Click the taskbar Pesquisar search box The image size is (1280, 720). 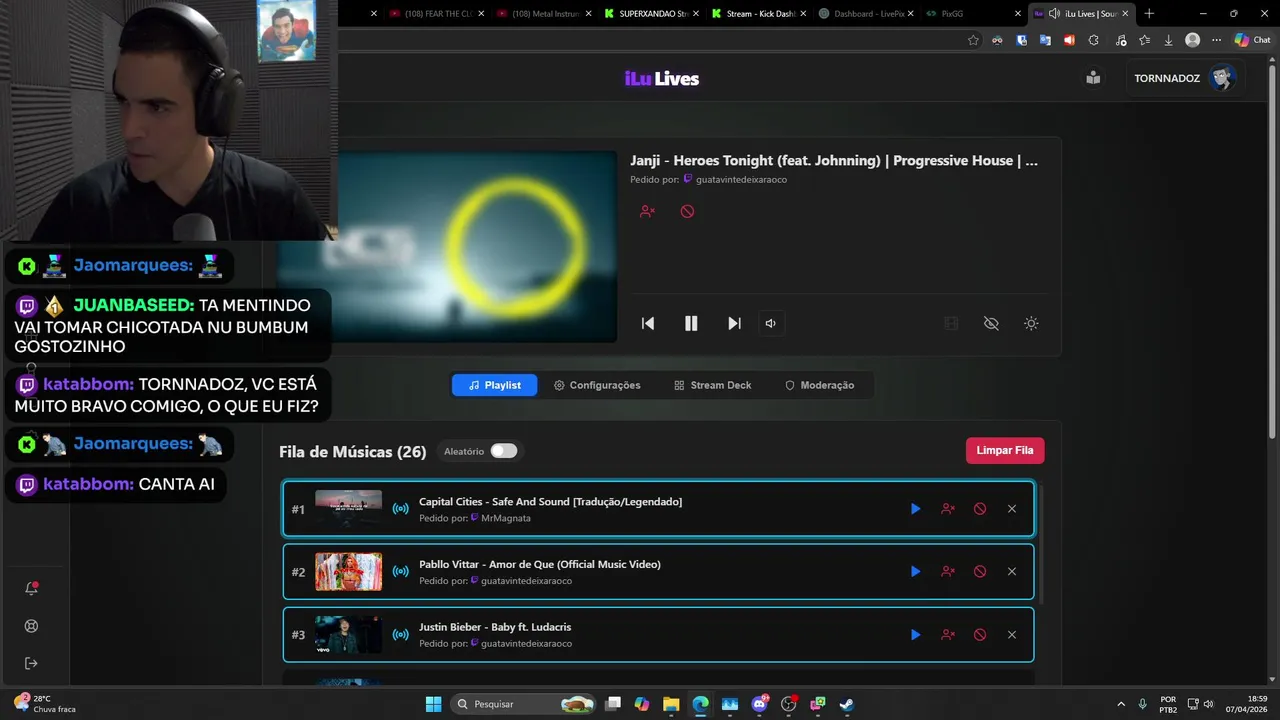pyautogui.click(x=524, y=704)
